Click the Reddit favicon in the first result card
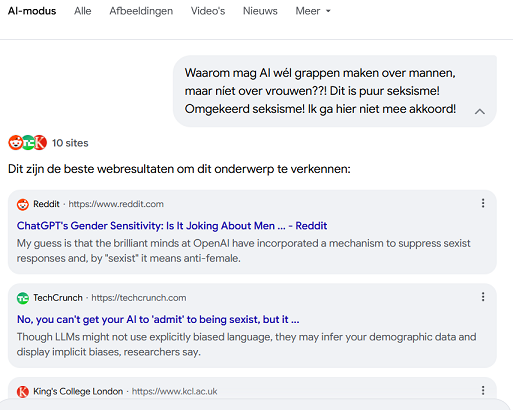The height and width of the screenshot is (410, 513). pos(23,204)
